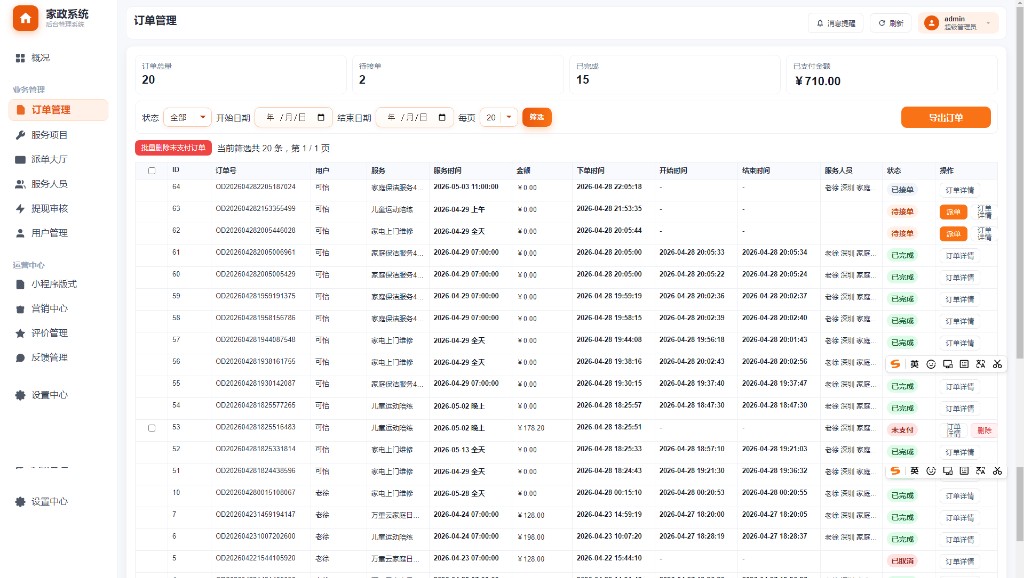Click the 已接单 status badge
This screenshot has width=1024, height=578.
(x=903, y=190)
